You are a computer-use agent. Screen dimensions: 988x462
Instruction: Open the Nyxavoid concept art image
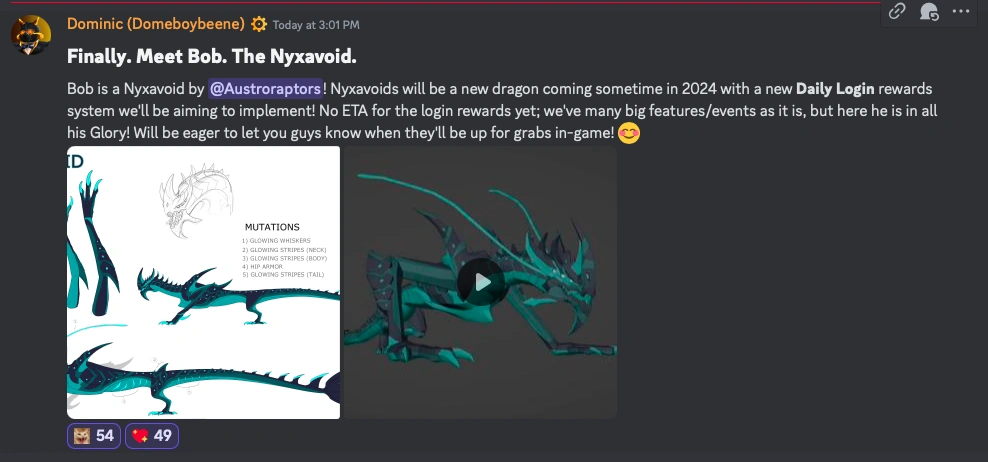[204, 282]
